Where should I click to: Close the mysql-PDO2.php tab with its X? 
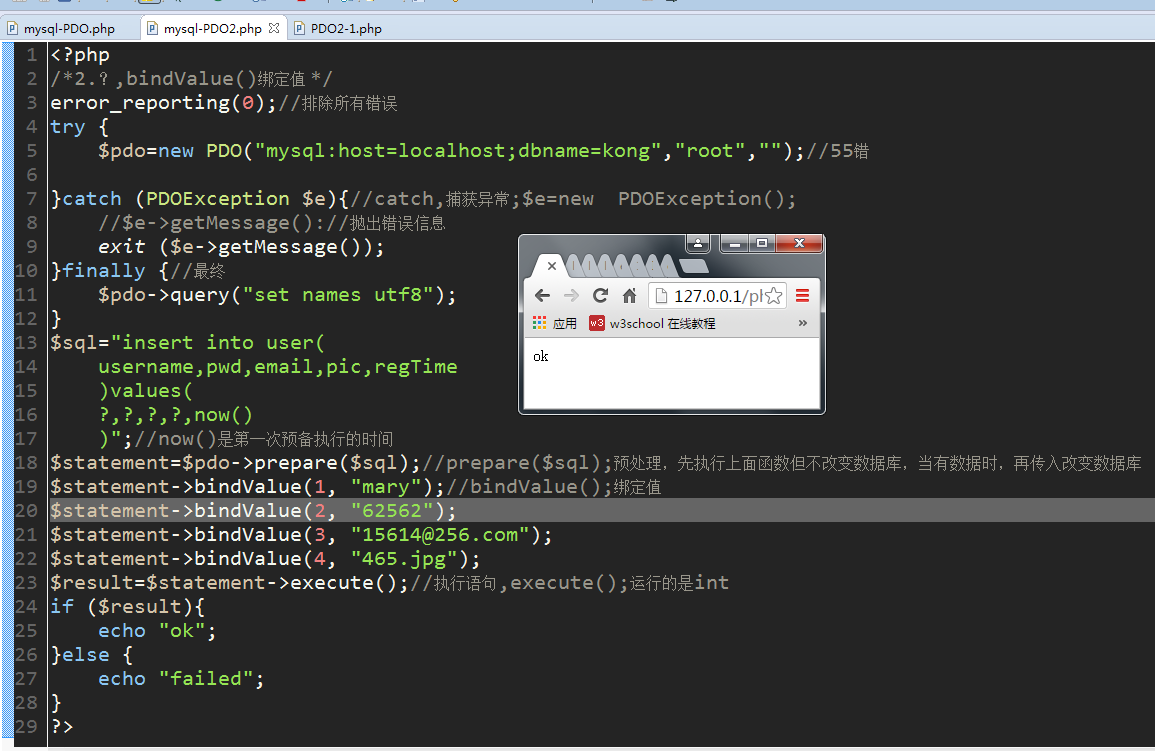(274, 28)
